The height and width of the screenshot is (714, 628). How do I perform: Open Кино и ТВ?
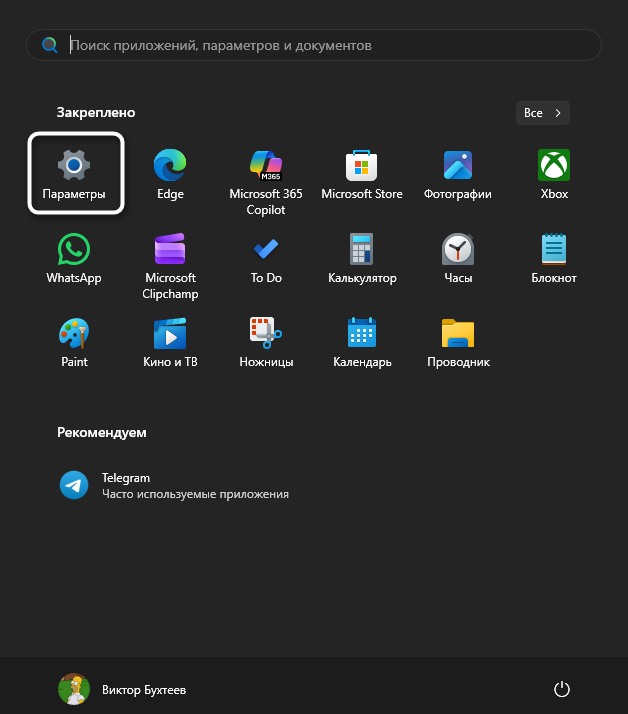click(170, 342)
